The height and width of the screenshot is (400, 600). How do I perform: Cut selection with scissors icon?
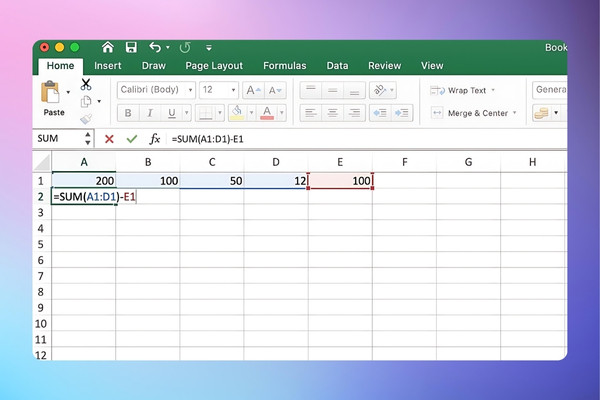click(86, 84)
